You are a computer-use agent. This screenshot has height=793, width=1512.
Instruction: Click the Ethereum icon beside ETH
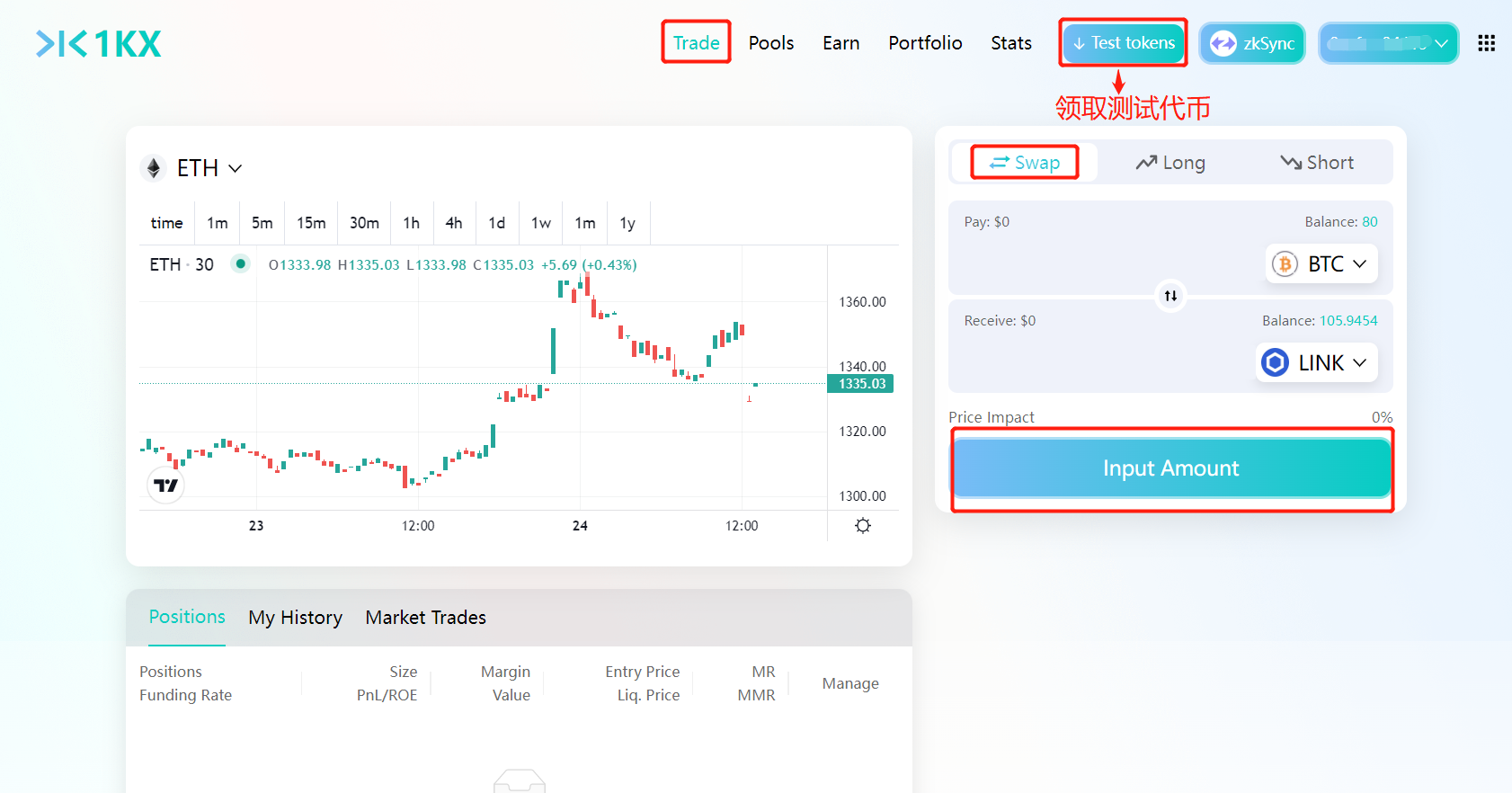(154, 168)
